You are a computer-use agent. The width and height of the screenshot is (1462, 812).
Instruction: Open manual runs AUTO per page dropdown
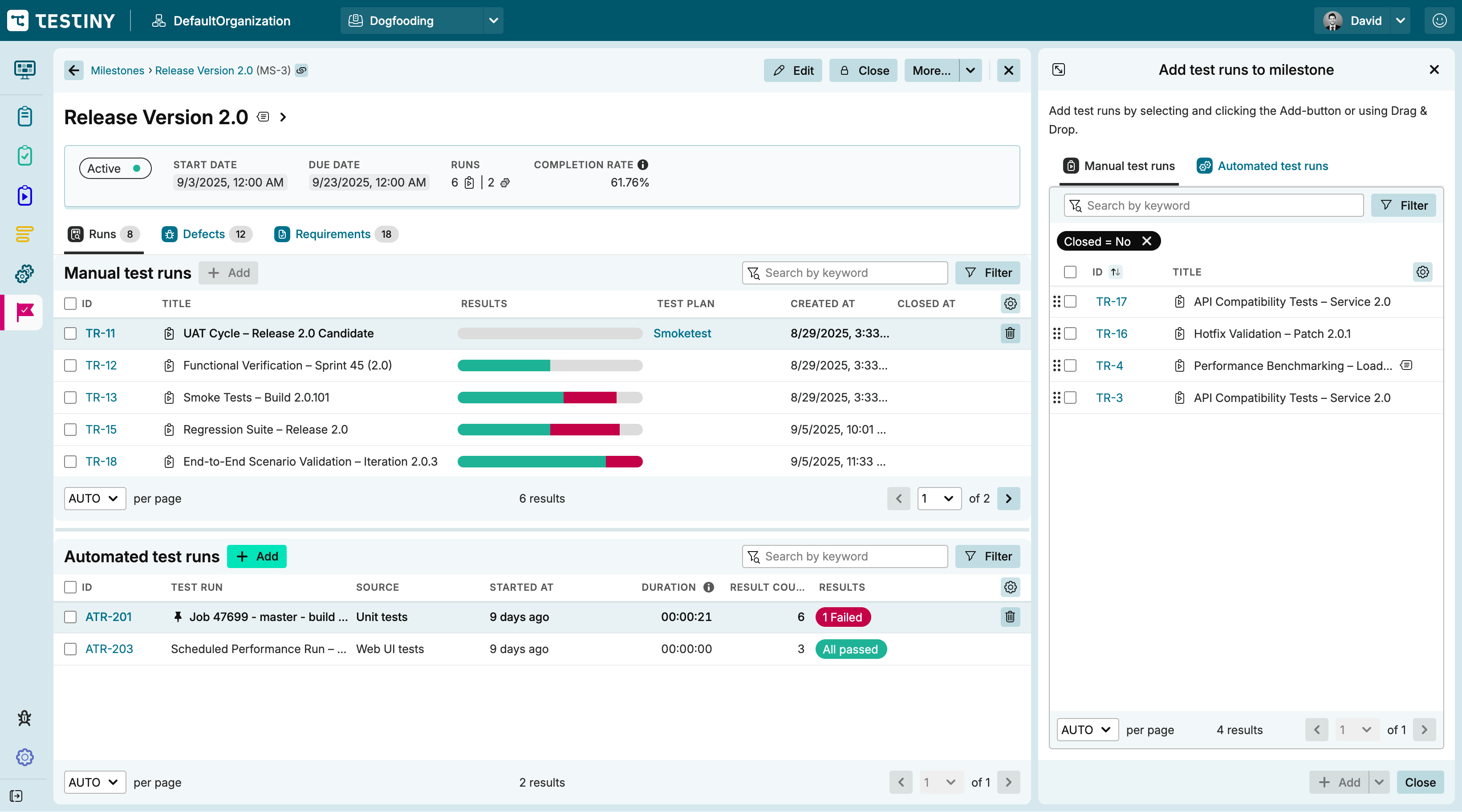(x=94, y=498)
